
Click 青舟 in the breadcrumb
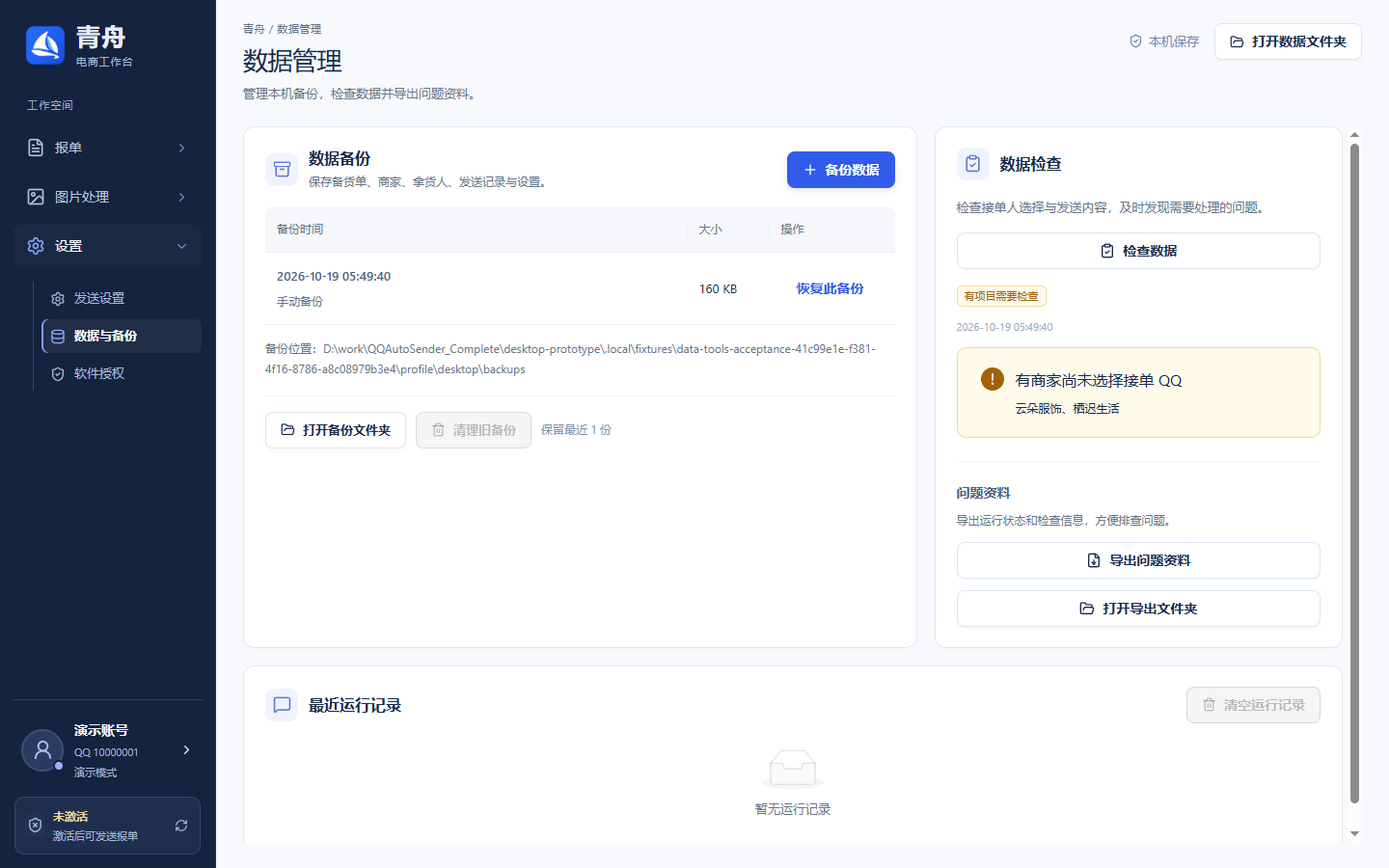point(254,29)
